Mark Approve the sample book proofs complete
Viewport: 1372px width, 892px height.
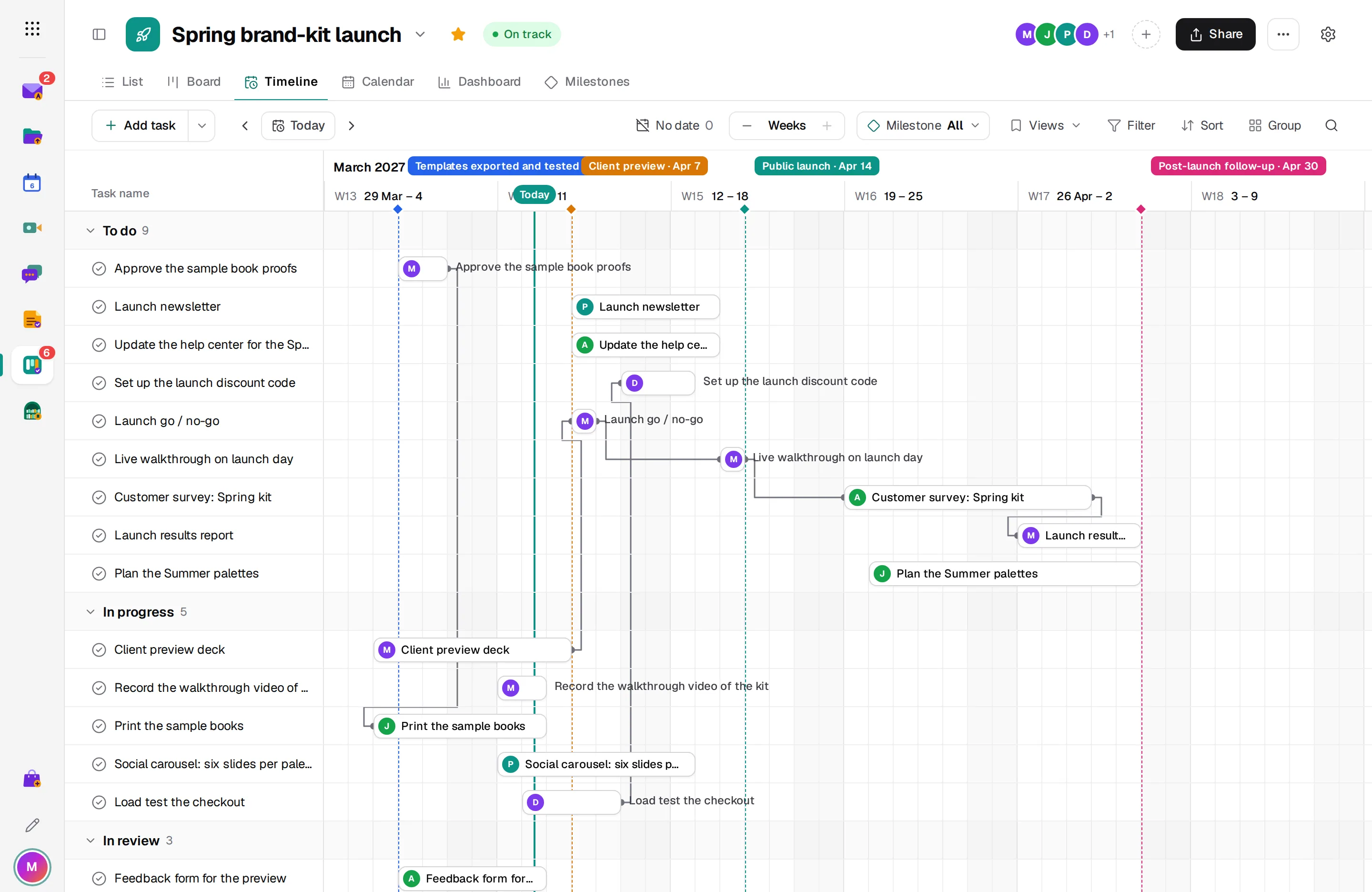pyautogui.click(x=99, y=268)
